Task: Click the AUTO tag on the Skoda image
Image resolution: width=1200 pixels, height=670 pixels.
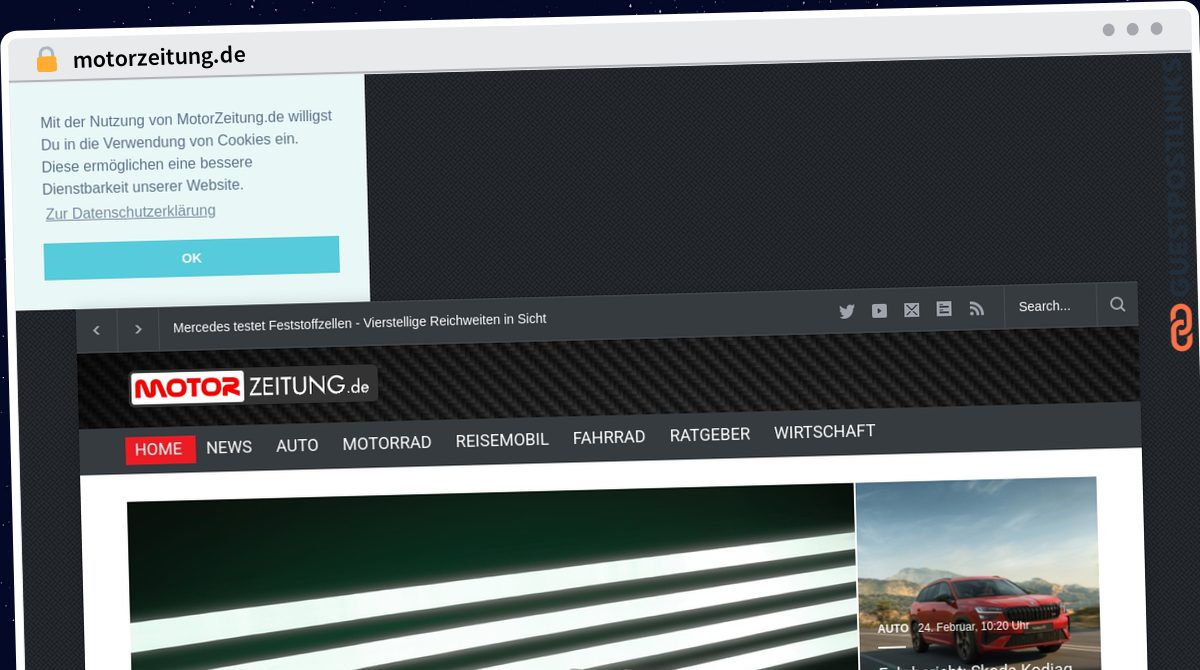Action: coord(893,629)
